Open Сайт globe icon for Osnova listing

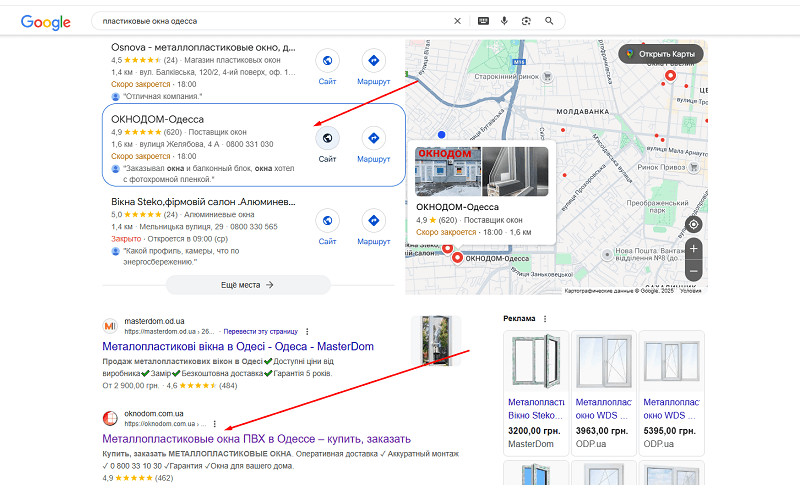click(328, 61)
